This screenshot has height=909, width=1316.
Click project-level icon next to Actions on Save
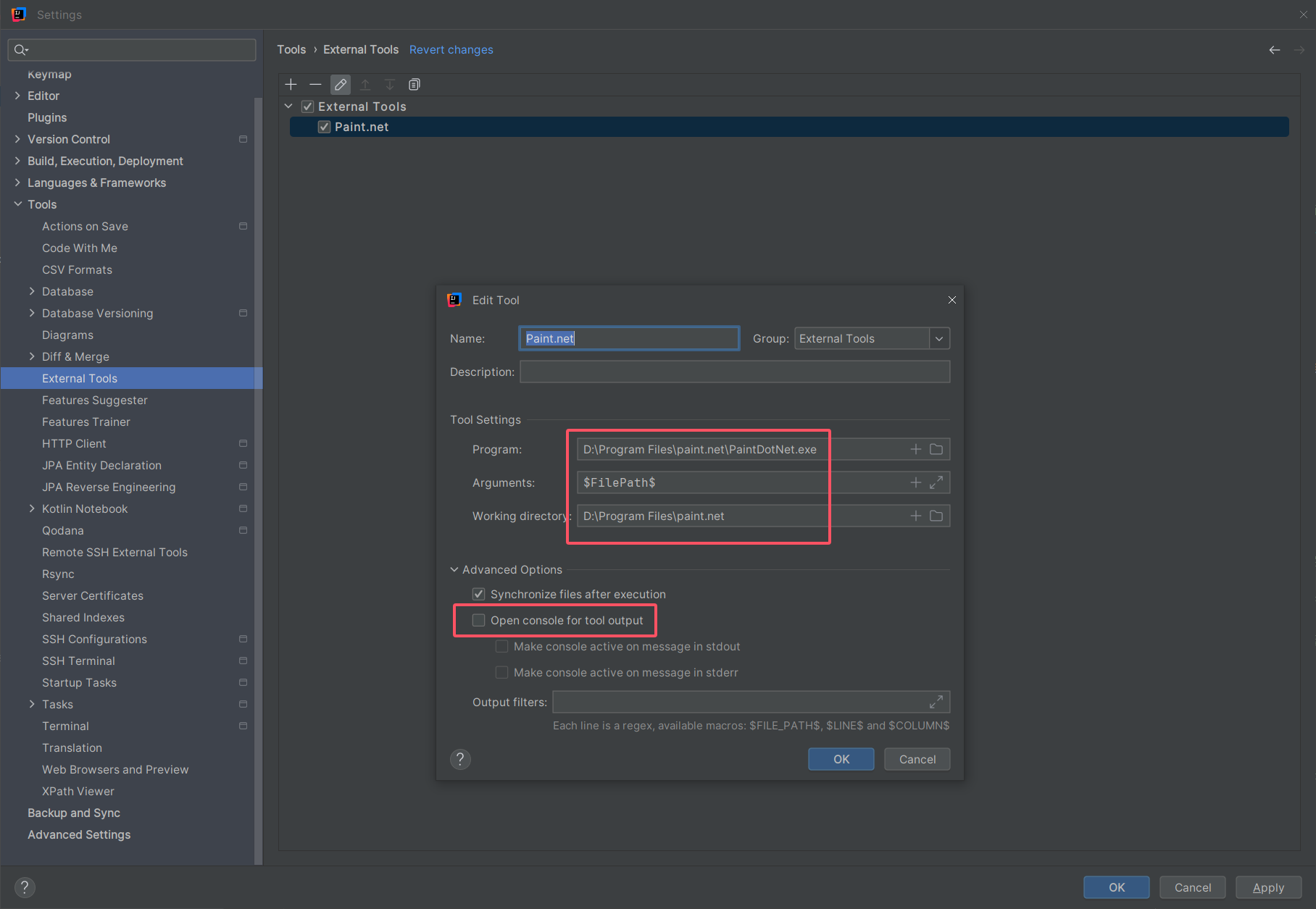[243, 226]
